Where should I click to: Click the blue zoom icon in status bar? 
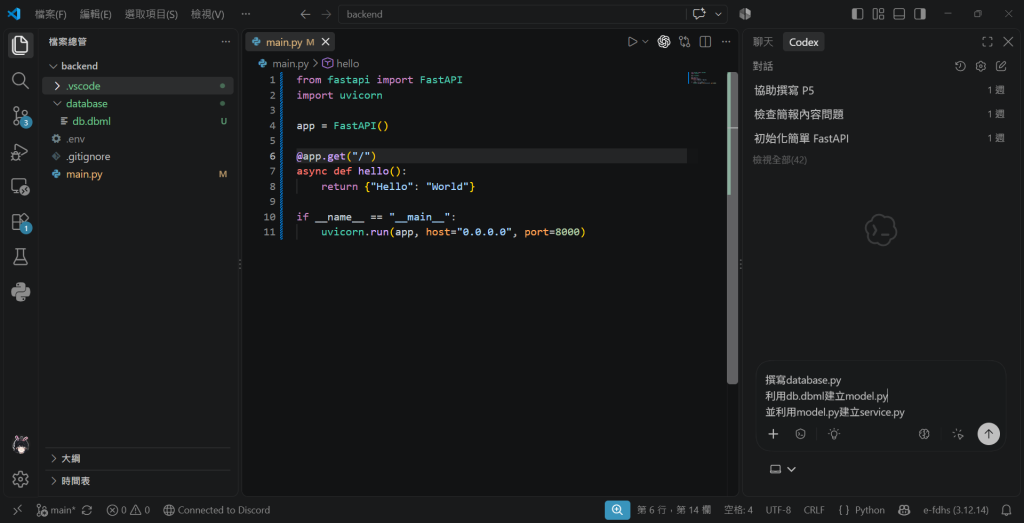tap(617, 510)
